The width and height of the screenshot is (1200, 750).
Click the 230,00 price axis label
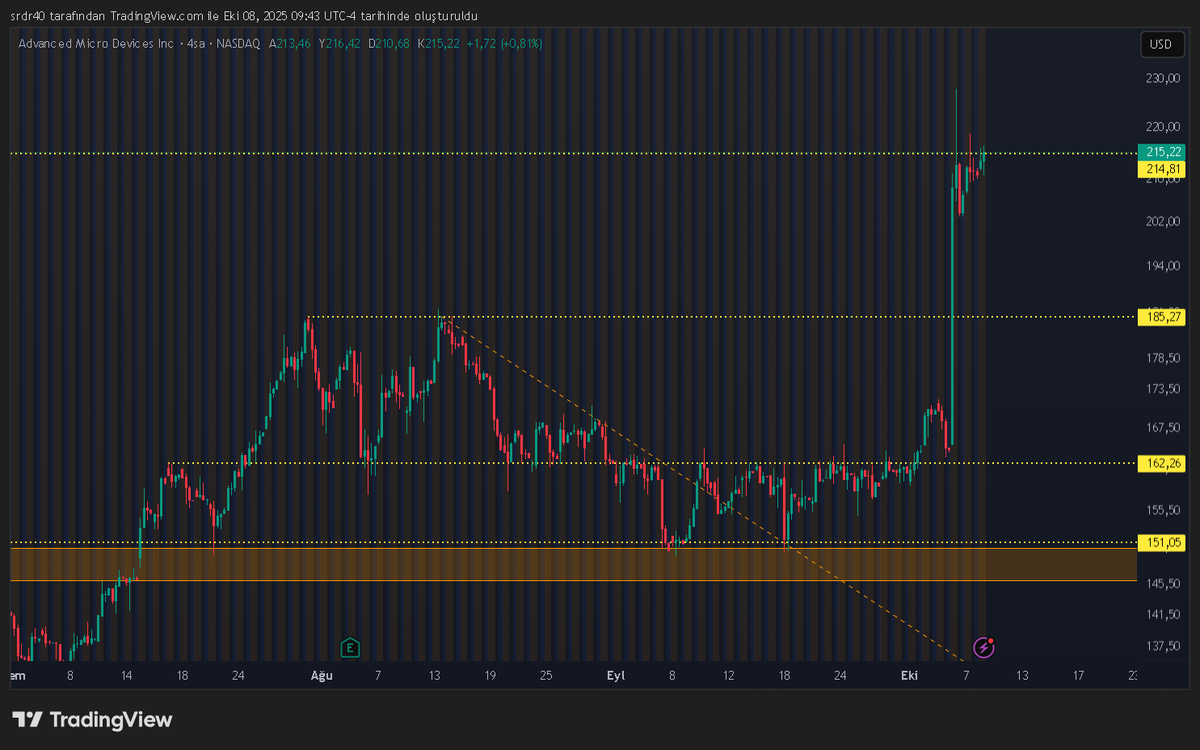(1163, 78)
